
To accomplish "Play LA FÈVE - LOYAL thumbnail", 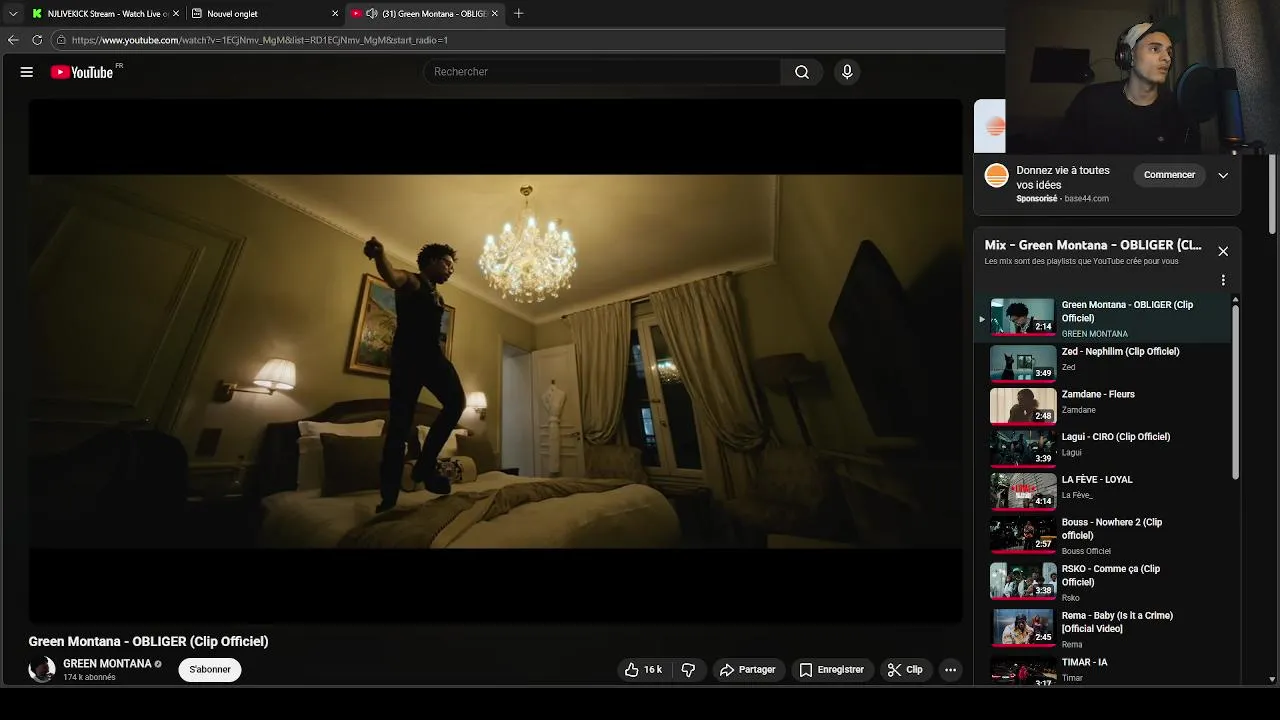I will click(x=1023, y=491).
